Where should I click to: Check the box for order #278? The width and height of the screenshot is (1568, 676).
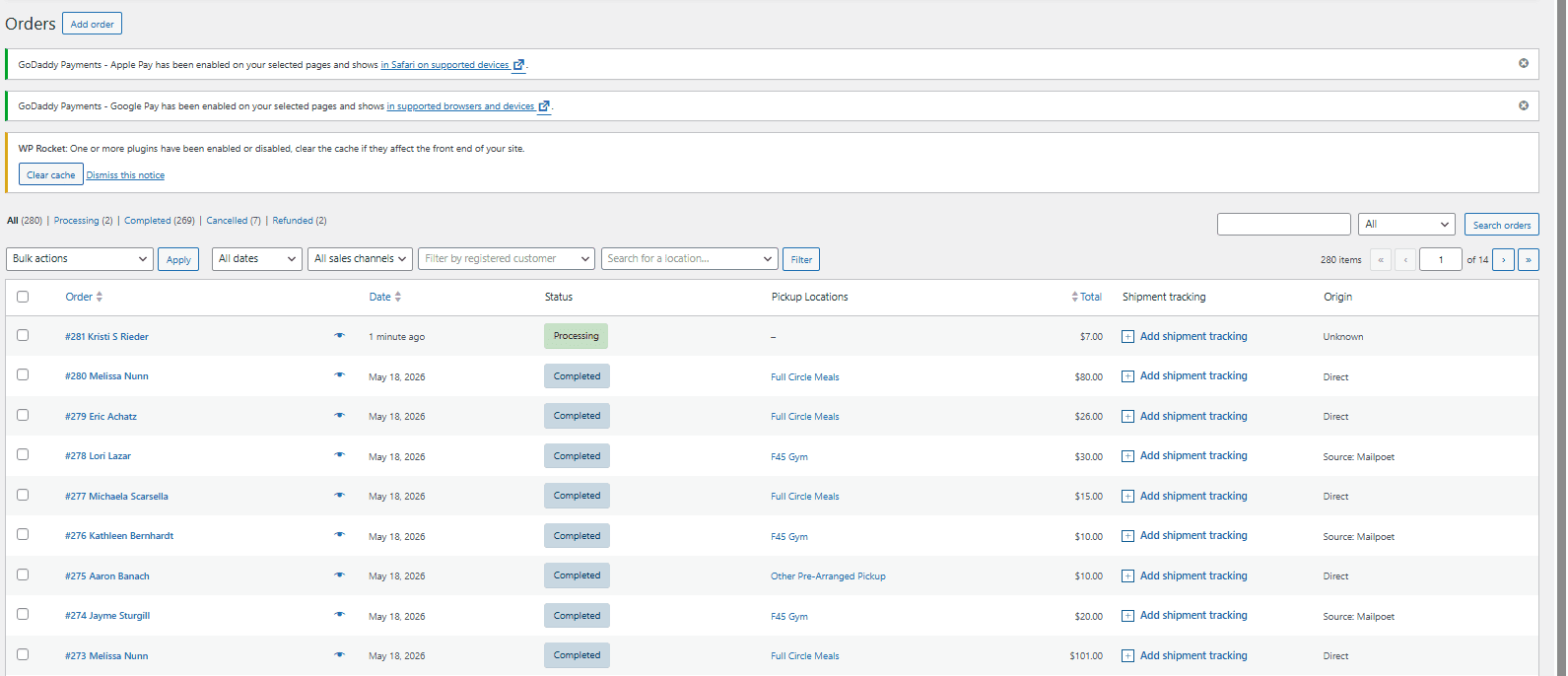point(23,454)
